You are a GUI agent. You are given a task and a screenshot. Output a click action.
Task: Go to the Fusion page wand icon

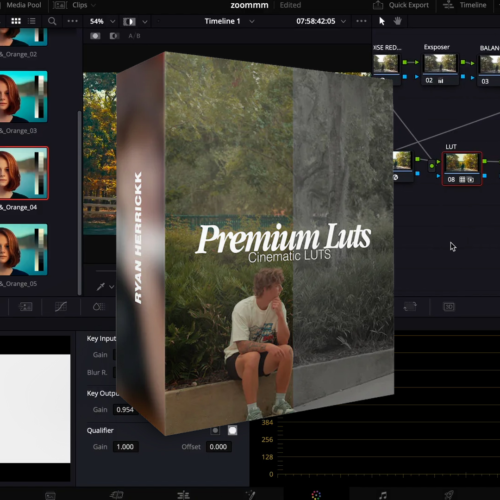tap(250, 495)
